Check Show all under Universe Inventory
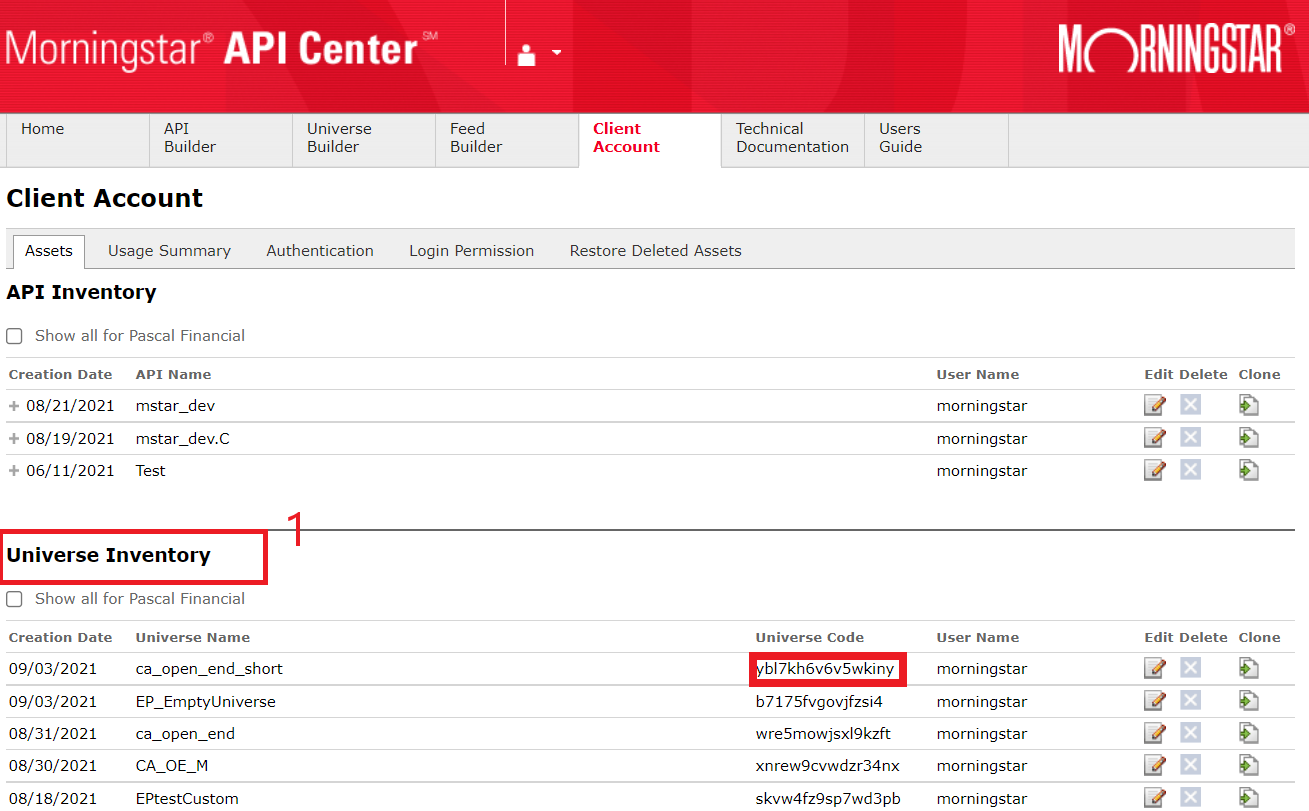This screenshot has width=1309, height=811. [14, 599]
